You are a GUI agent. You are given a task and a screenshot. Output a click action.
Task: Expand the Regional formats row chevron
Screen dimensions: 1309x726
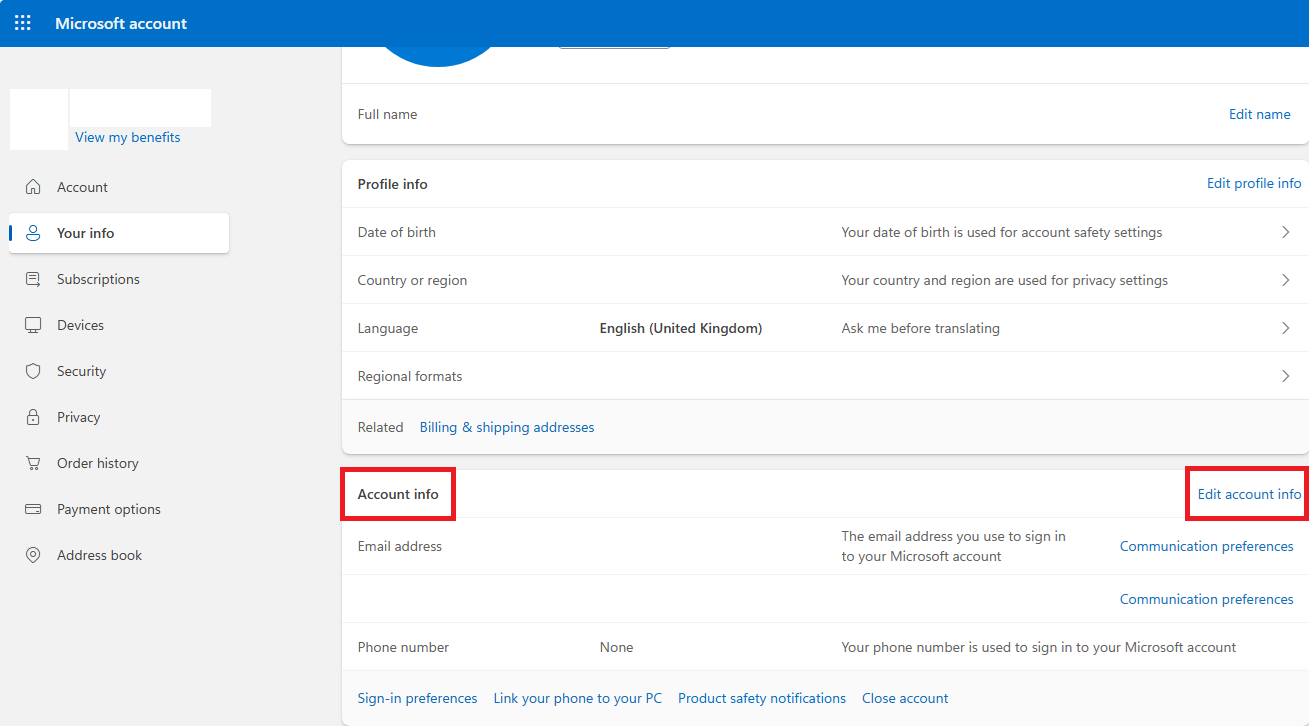point(1286,376)
